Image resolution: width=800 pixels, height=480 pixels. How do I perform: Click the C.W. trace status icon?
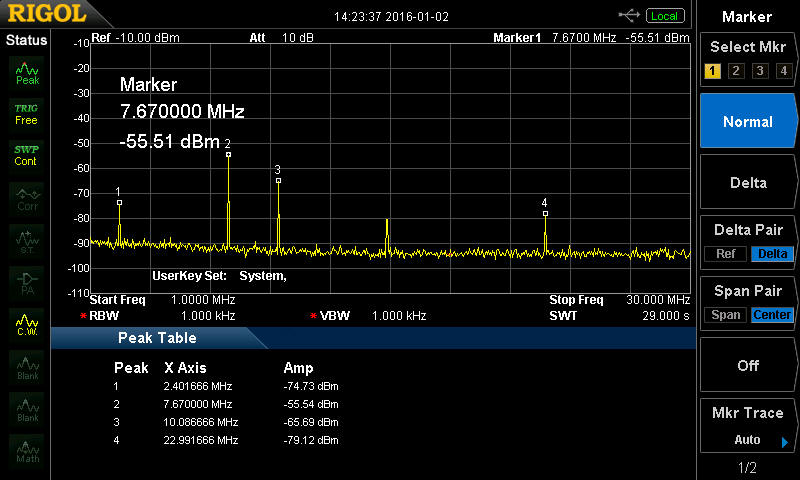27,324
